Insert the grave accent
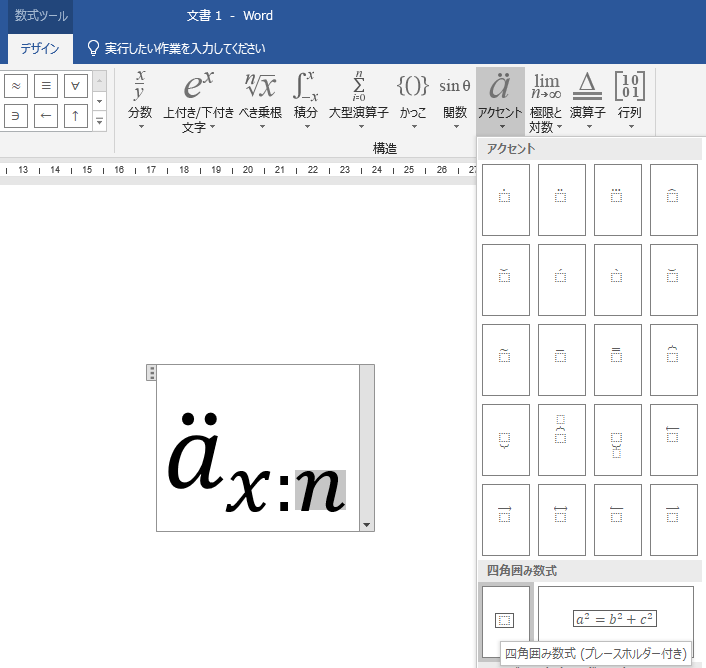 (x=617, y=280)
